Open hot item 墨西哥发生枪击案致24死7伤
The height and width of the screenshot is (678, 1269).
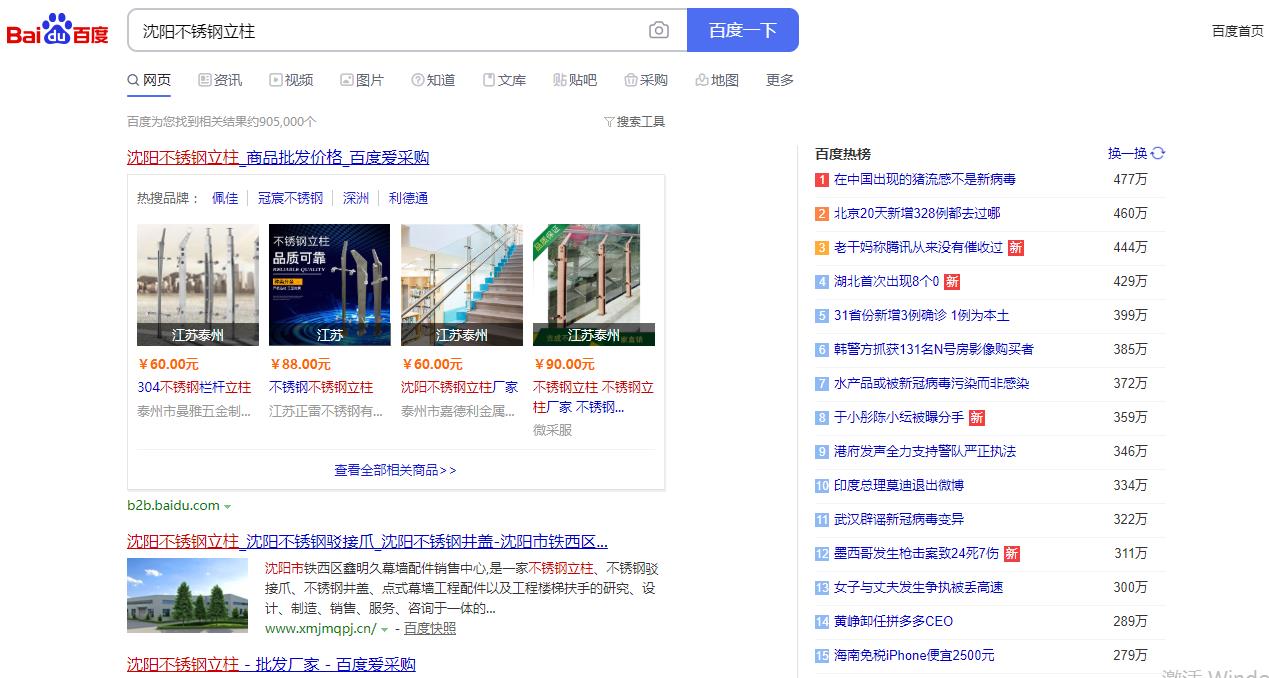click(x=916, y=554)
